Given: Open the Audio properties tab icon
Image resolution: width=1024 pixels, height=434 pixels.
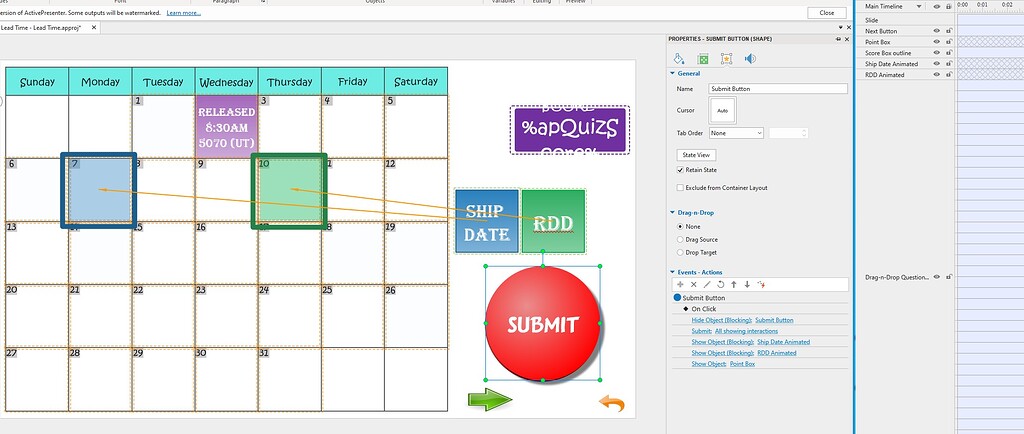Looking at the screenshot, I should pyautogui.click(x=750, y=59).
